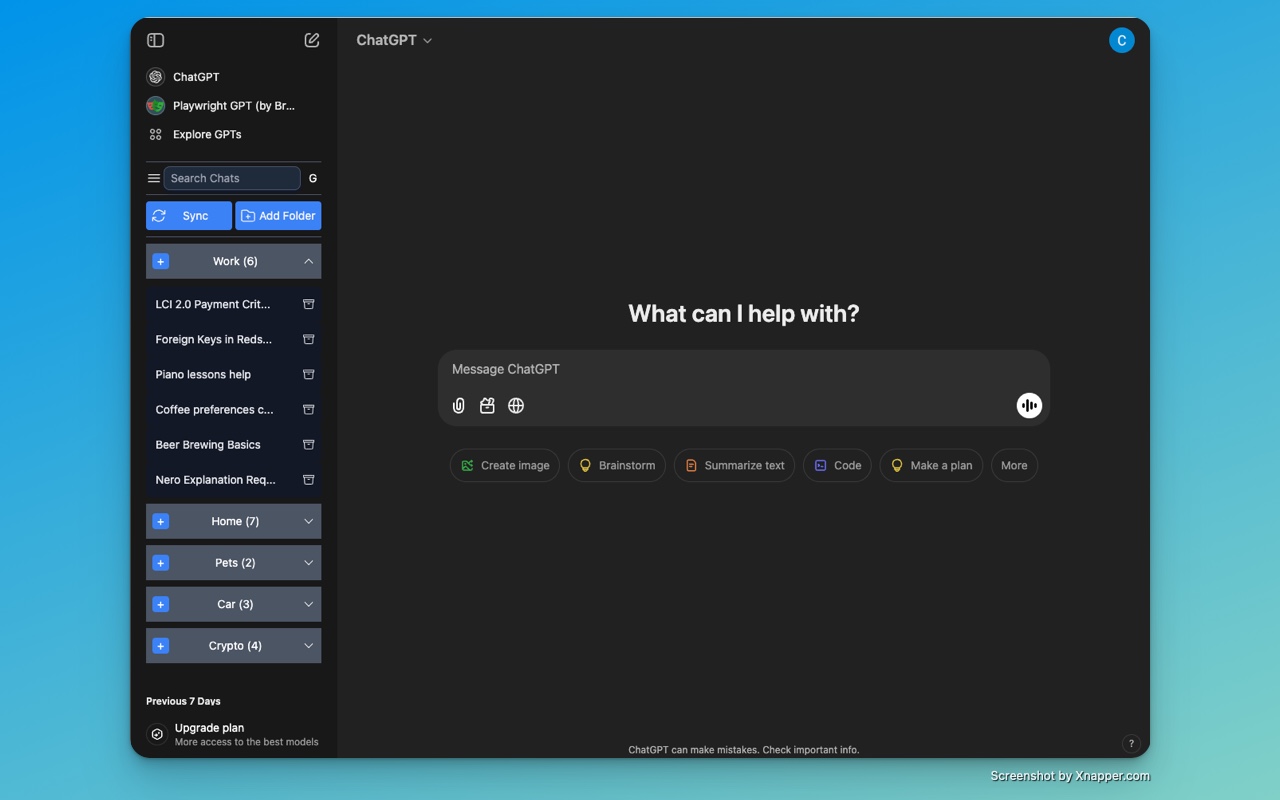Viewport: 1280px width, 800px height.
Task: Archive the Piano lessons help chat
Action: 309,374
